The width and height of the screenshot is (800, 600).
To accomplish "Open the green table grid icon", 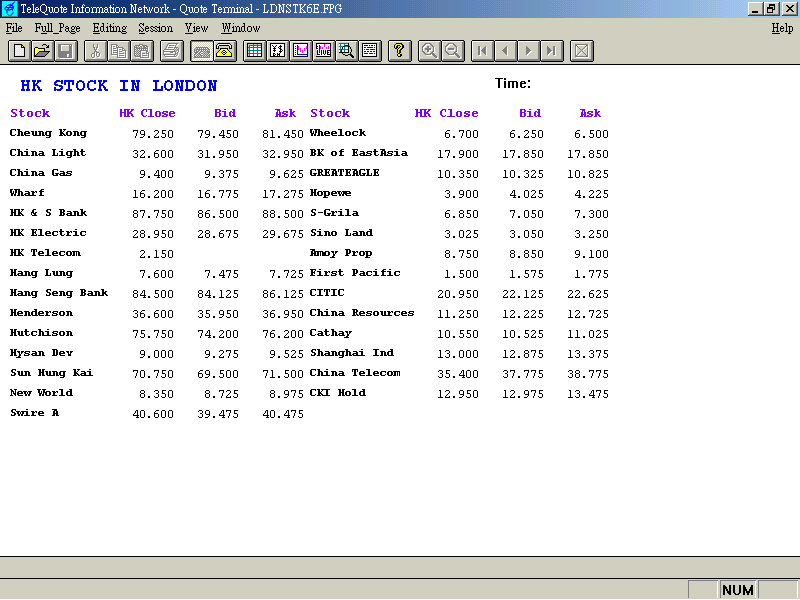I will click(x=254, y=51).
